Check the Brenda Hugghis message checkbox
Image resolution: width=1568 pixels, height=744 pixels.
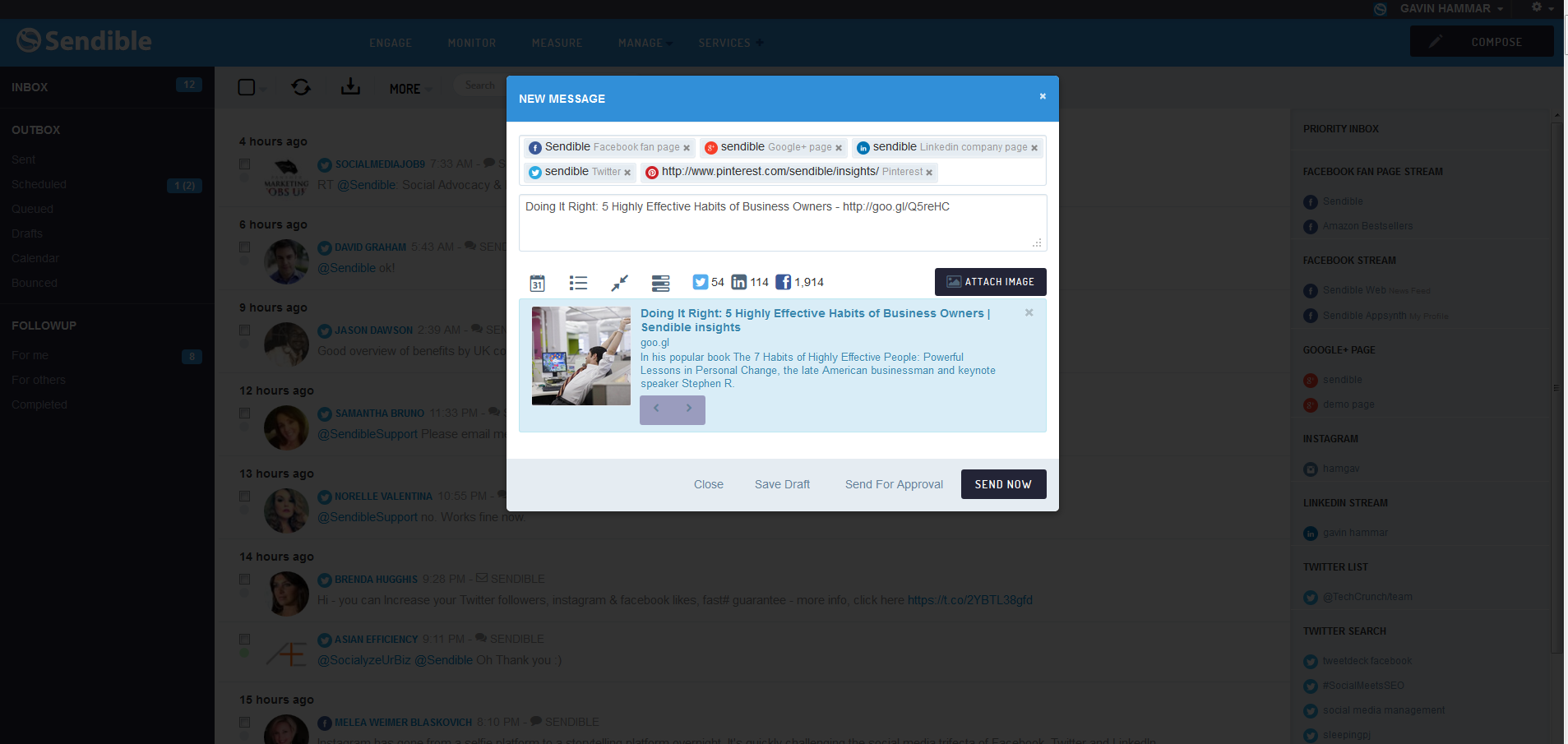click(x=244, y=579)
